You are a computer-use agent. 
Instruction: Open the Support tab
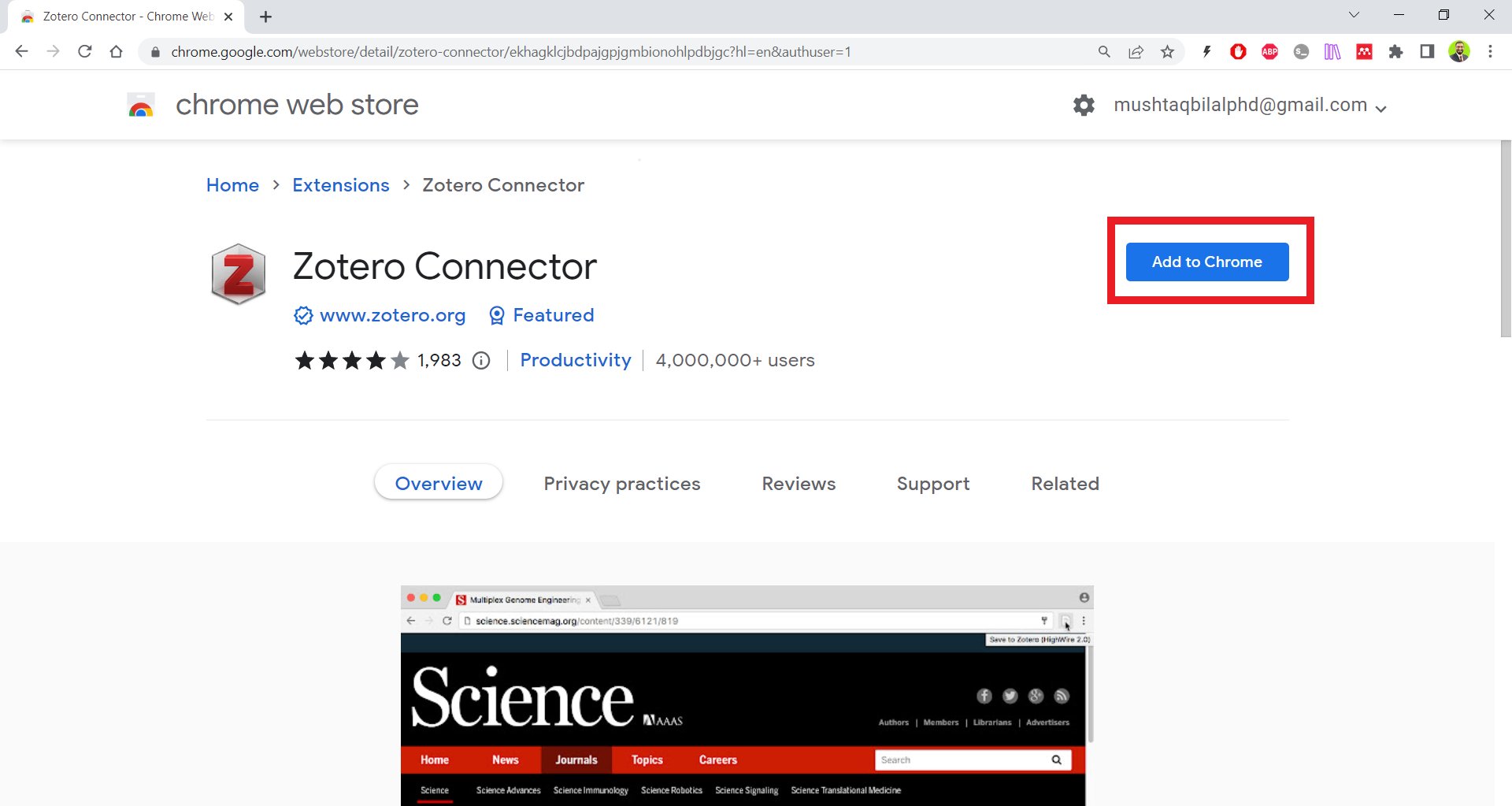click(933, 484)
